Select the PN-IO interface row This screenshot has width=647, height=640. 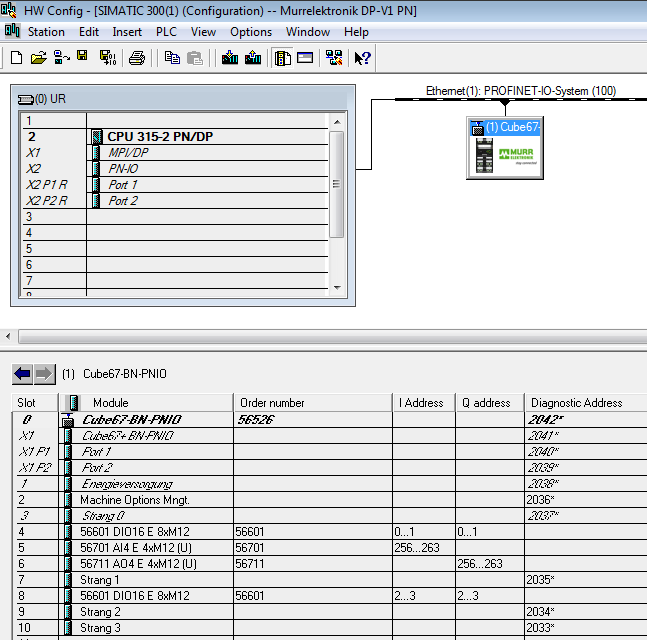pos(175,169)
